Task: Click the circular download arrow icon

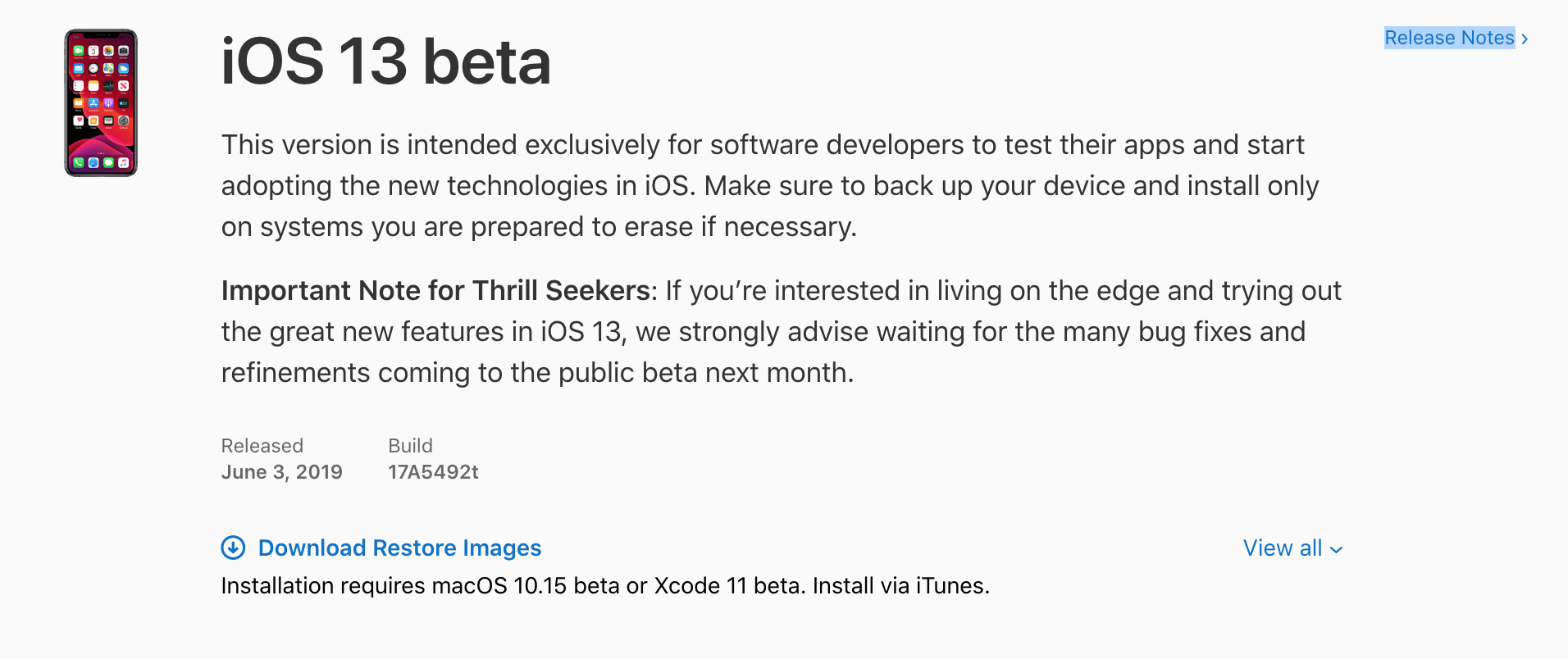Action: 233,548
